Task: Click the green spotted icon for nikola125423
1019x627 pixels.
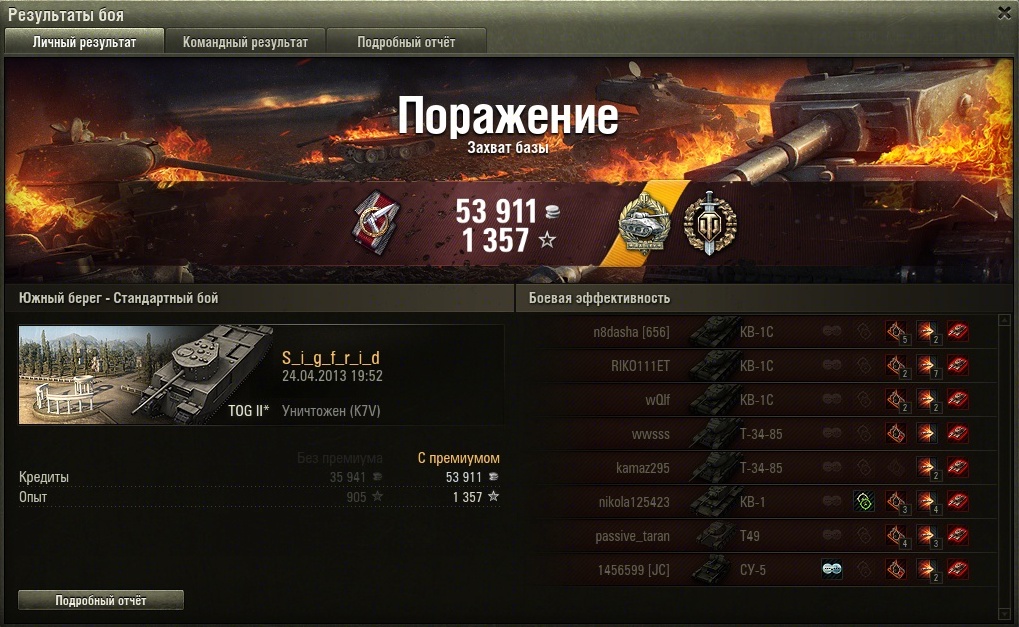Action: [864, 502]
